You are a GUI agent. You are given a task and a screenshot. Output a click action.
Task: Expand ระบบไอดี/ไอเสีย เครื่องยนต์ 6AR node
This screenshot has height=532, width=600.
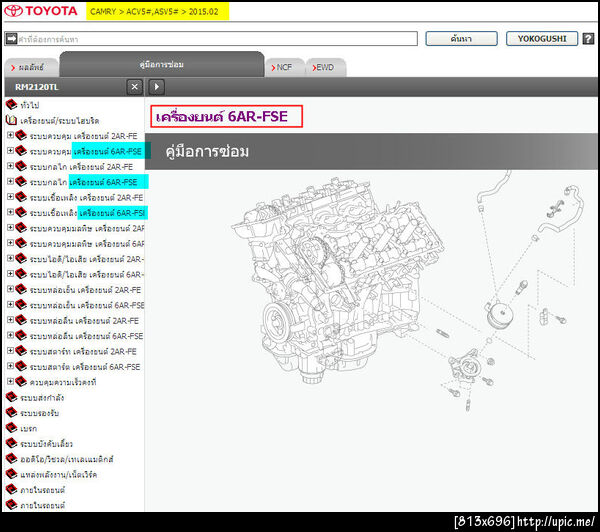pyautogui.click(x=10, y=274)
